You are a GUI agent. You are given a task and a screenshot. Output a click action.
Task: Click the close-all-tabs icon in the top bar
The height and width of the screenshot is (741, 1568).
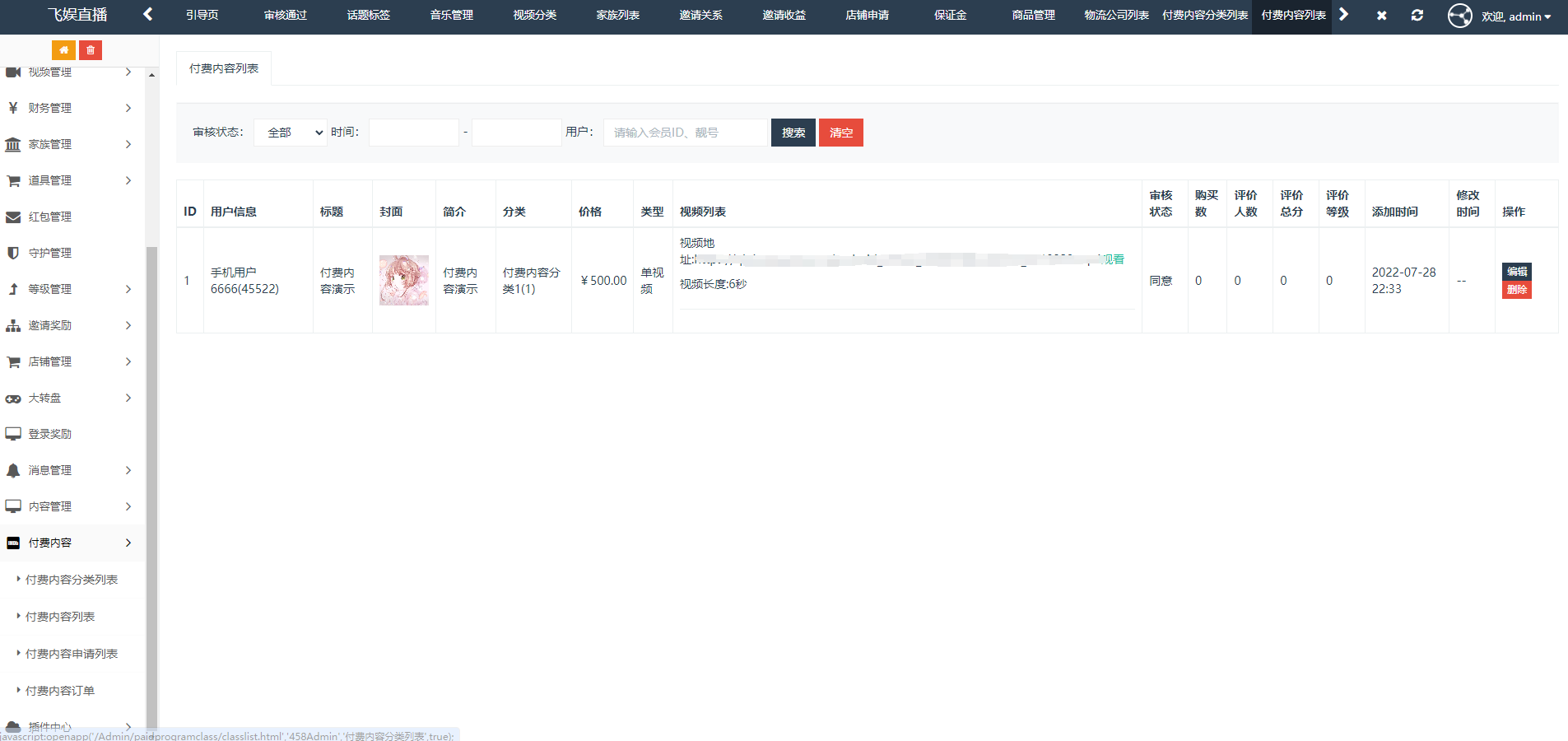pyautogui.click(x=1382, y=15)
